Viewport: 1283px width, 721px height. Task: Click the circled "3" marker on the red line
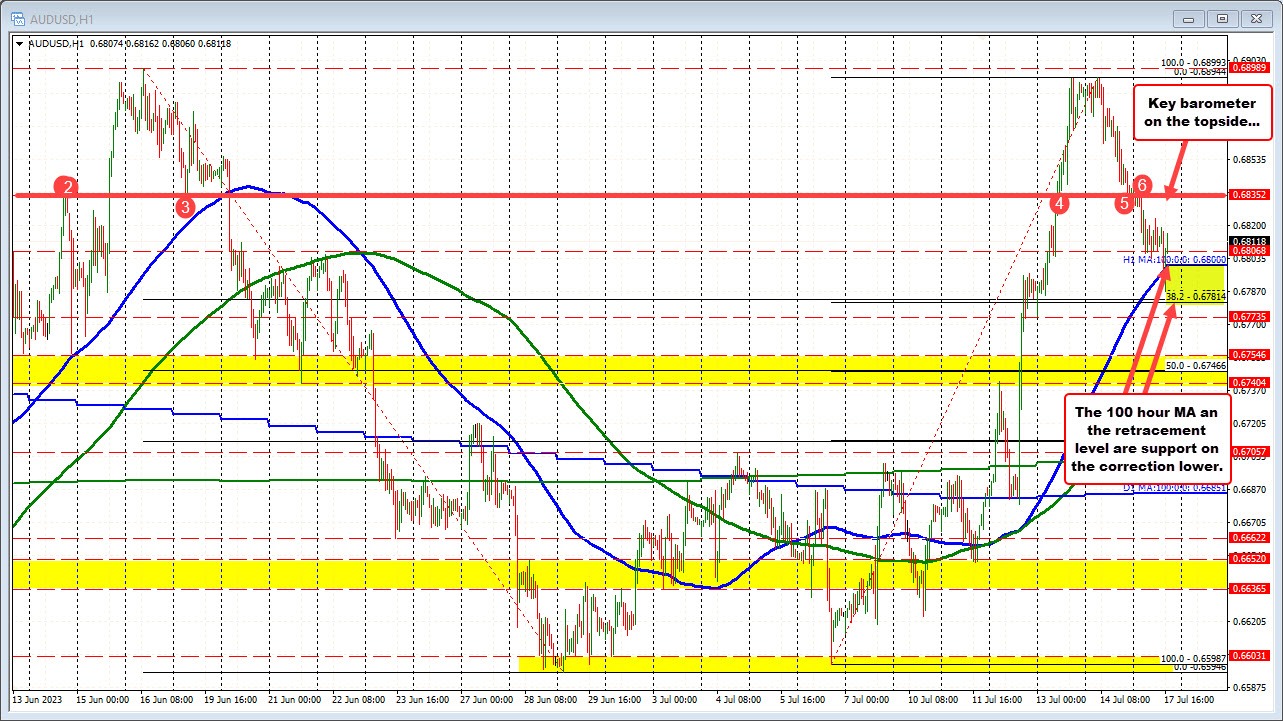pyautogui.click(x=184, y=207)
